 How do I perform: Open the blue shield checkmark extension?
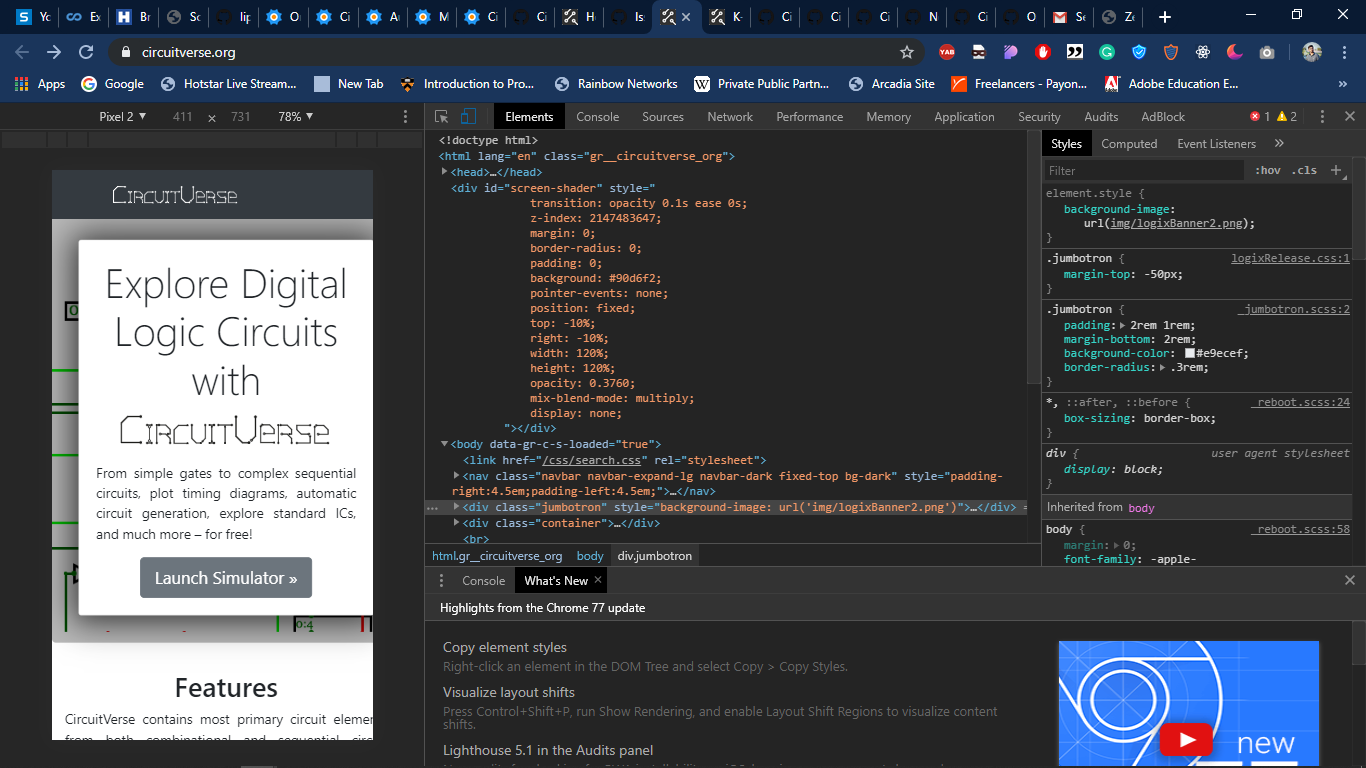click(1139, 52)
